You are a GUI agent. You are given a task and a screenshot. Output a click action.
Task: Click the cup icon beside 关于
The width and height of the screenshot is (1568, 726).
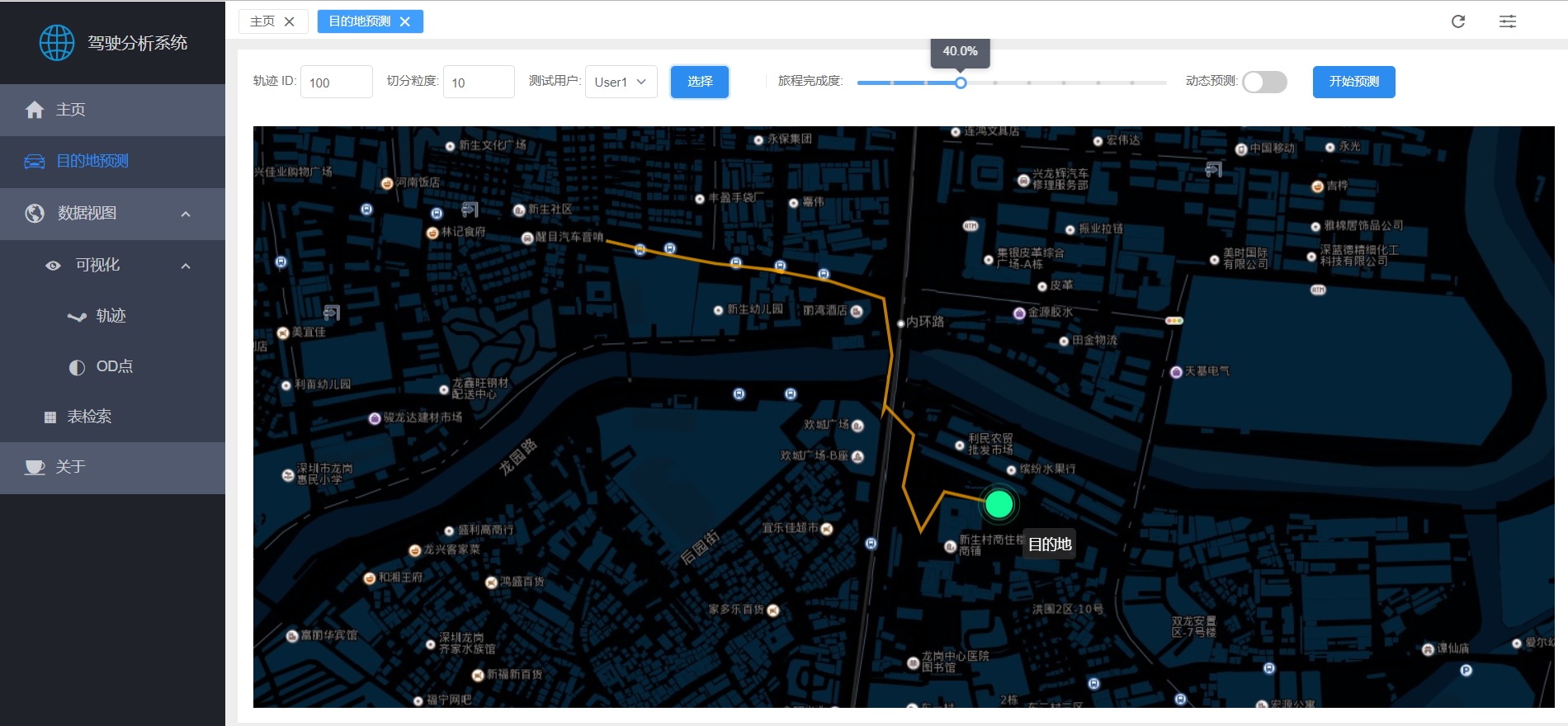click(35, 468)
